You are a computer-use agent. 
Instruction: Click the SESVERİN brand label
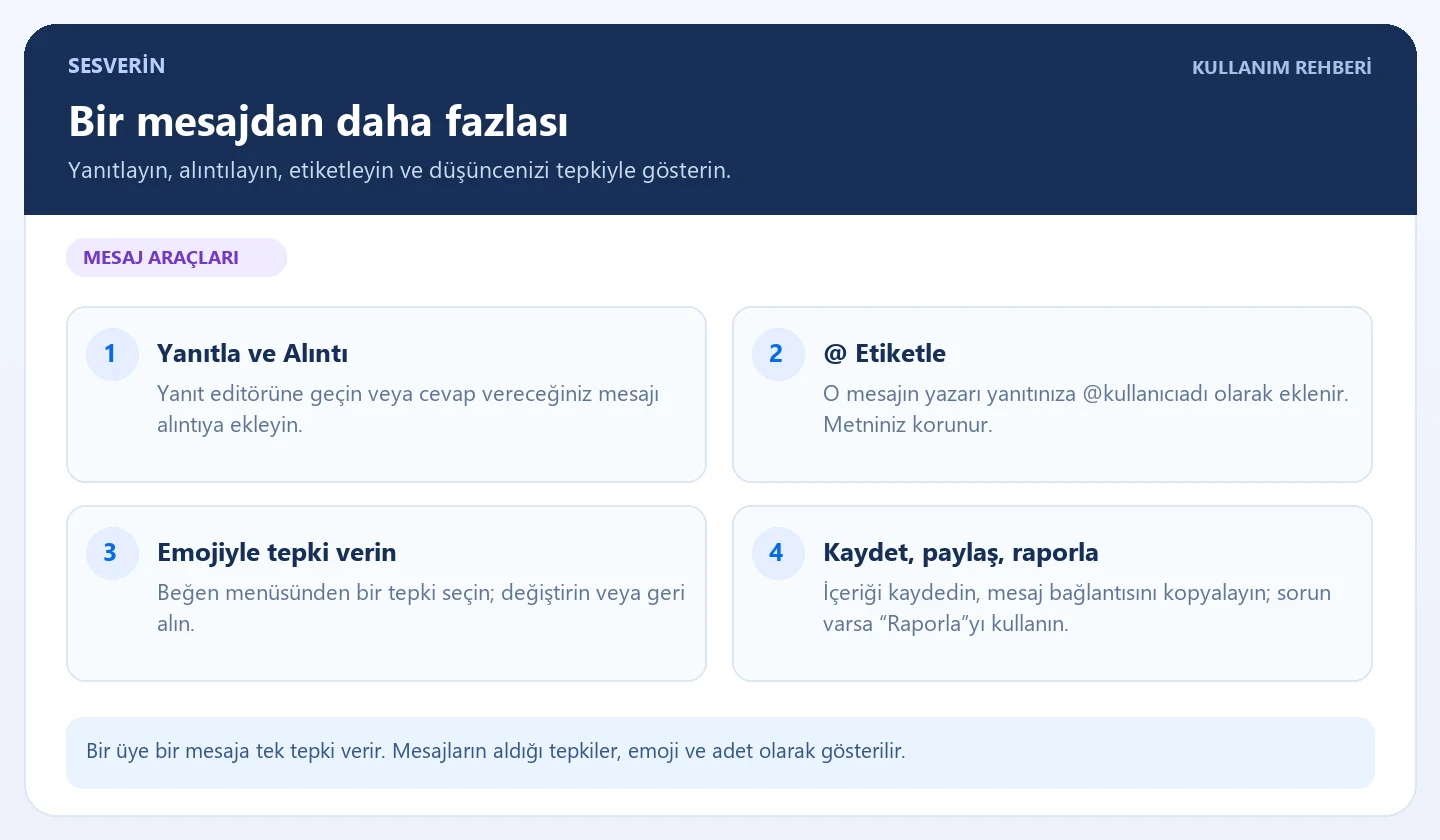pyautogui.click(x=116, y=66)
